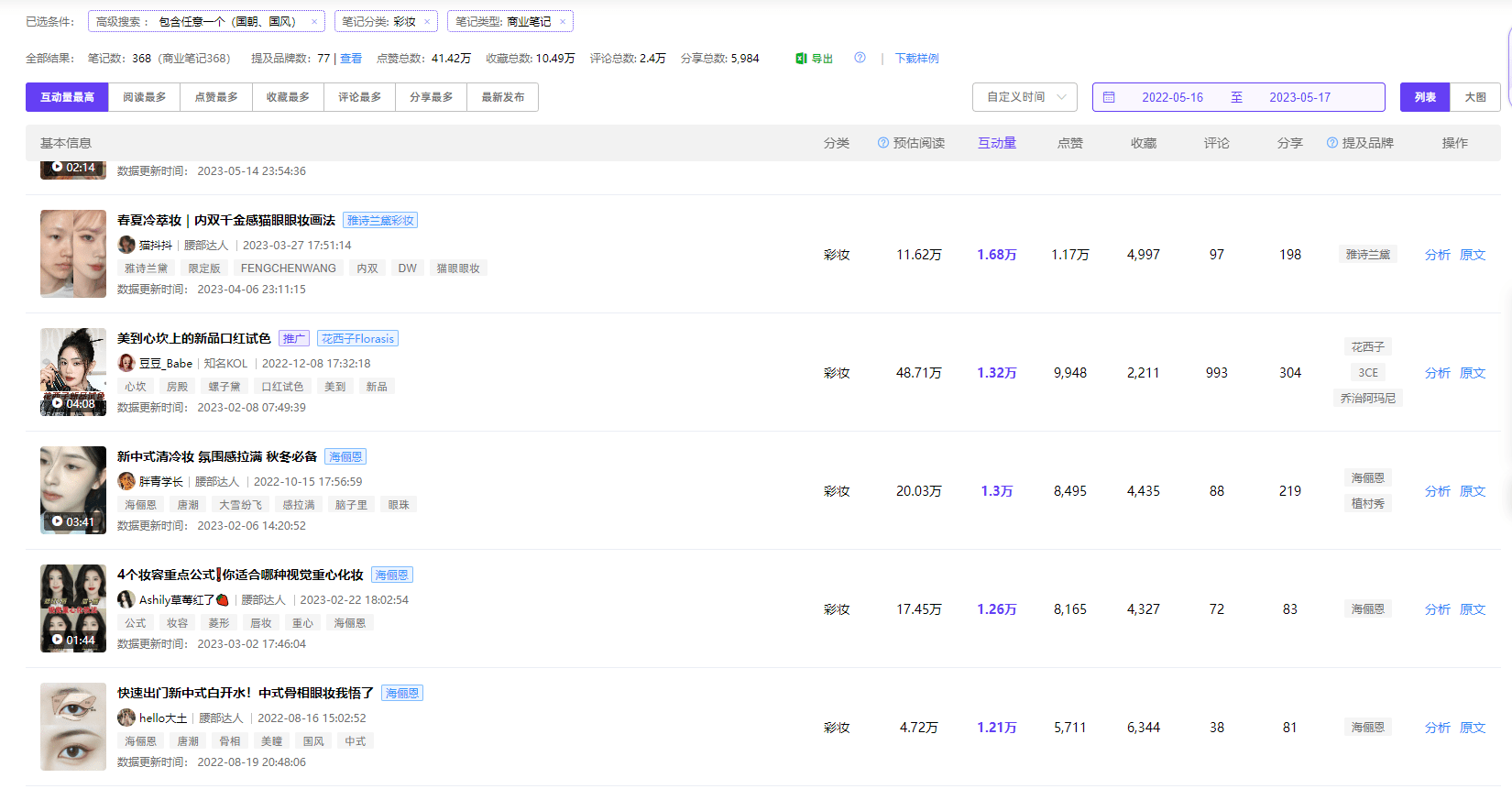Image resolution: width=1512 pixels, height=789 pixels.
Task: Select the 收藏最多 sort tab
Action: (288, 97)
